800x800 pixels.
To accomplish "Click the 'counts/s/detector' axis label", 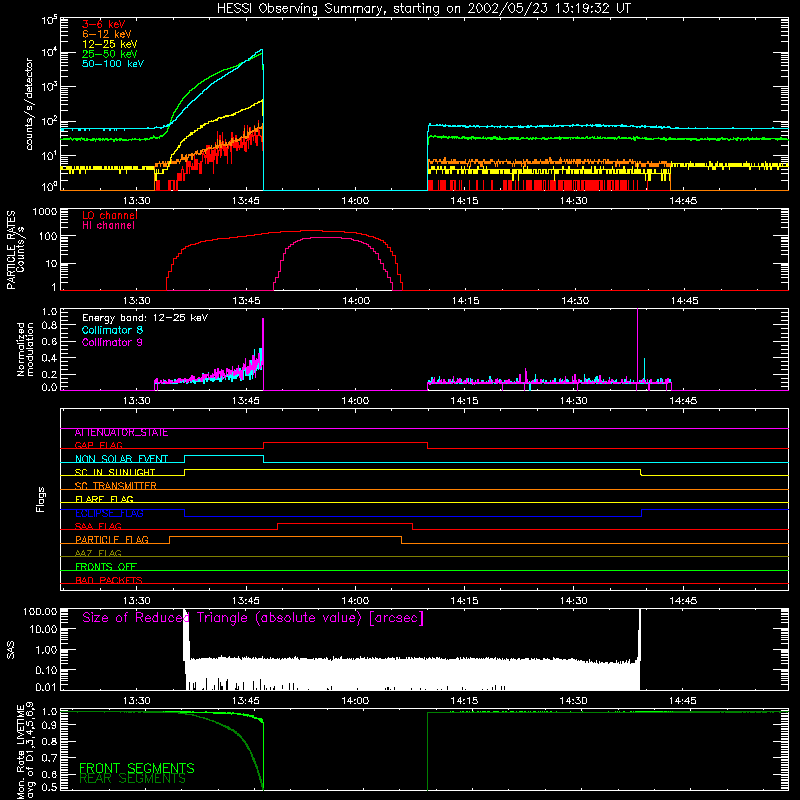I will click(29, 104).
